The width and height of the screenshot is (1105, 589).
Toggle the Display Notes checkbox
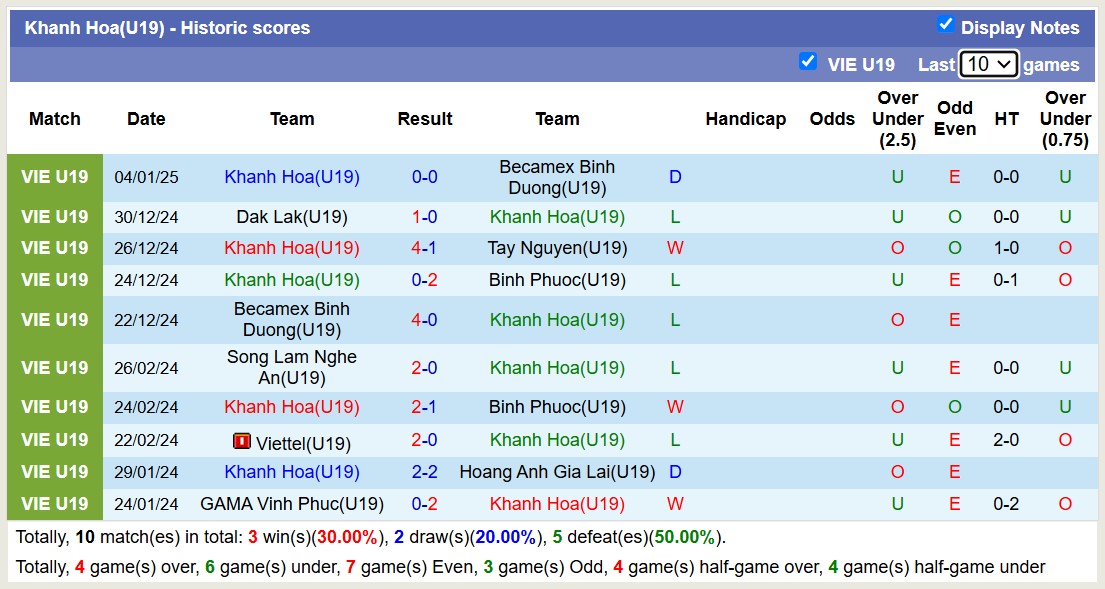click(945, 25)
